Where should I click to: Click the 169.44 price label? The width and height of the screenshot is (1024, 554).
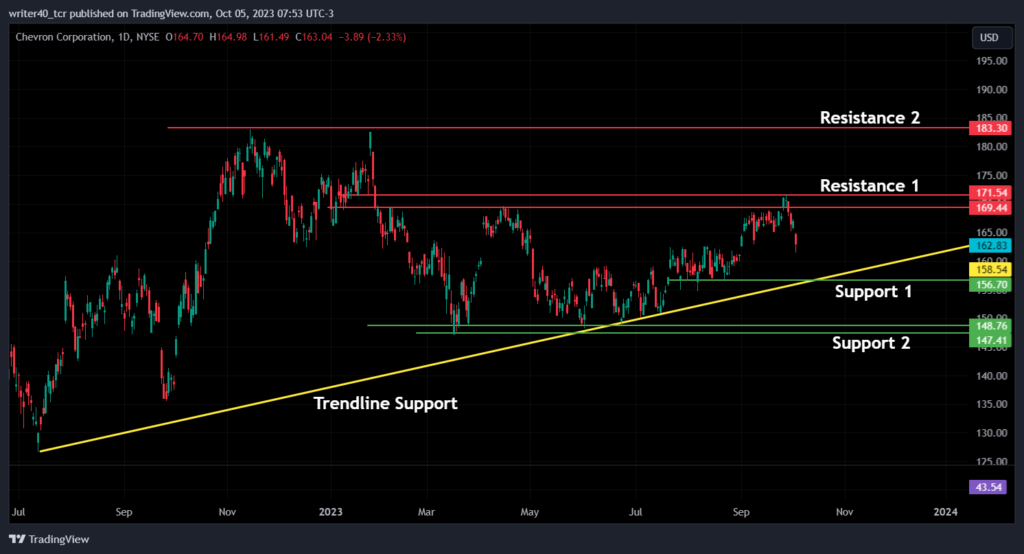990,208
